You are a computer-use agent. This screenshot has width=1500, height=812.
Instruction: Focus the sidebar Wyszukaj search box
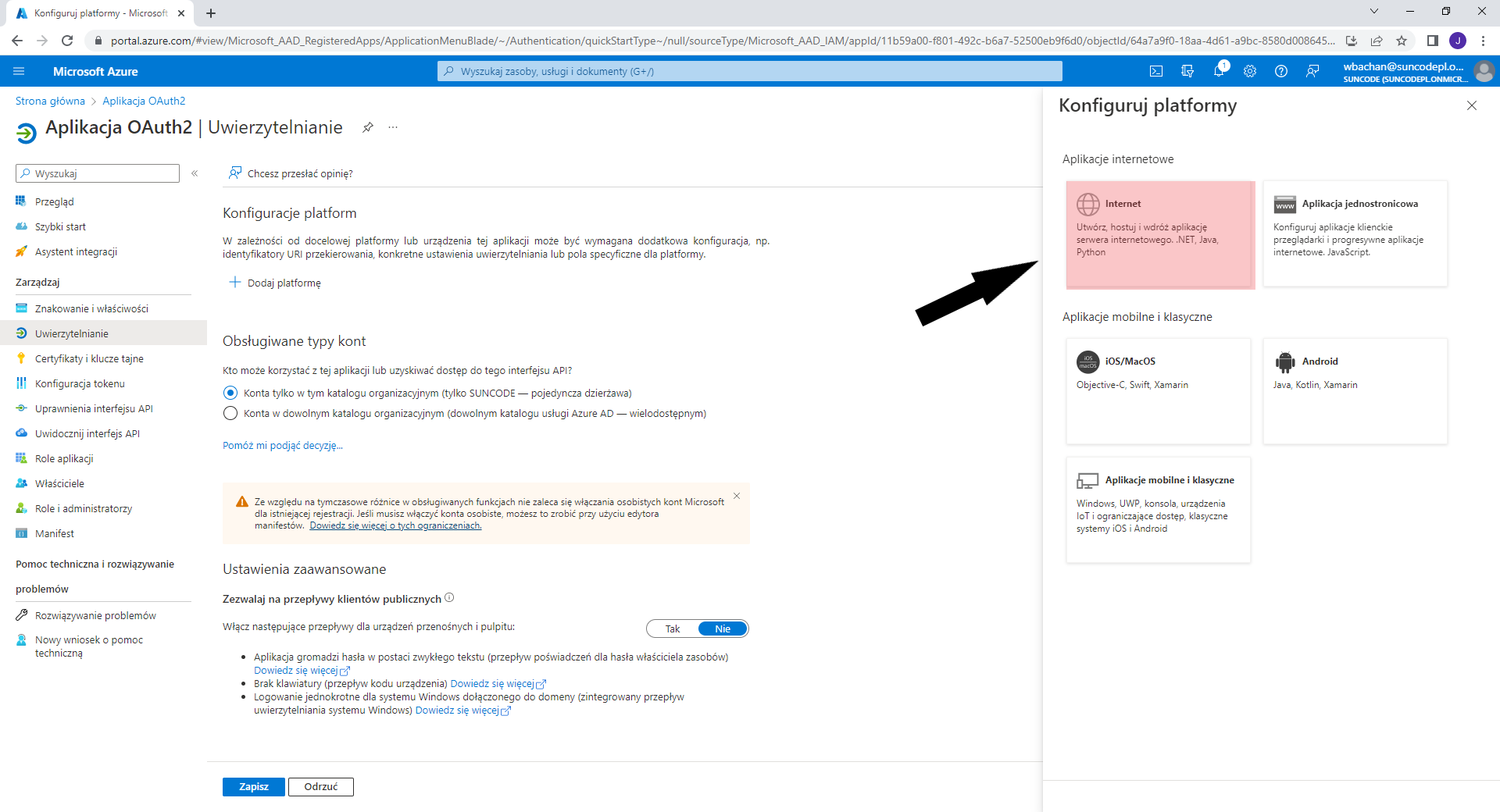(98, 173)
